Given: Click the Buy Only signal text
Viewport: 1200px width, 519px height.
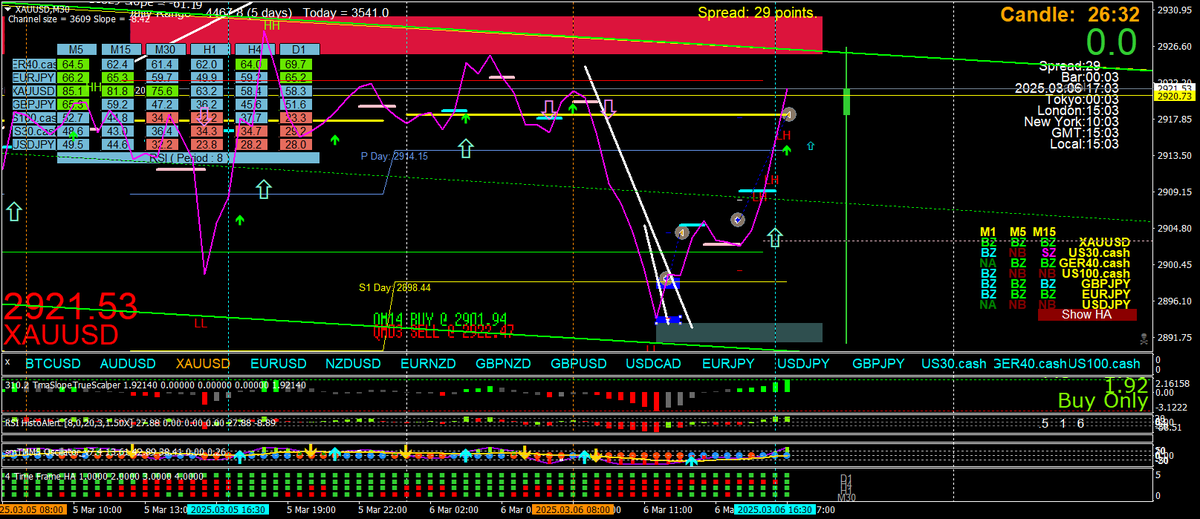Looking at the screenshot, I should [1104, 400].
